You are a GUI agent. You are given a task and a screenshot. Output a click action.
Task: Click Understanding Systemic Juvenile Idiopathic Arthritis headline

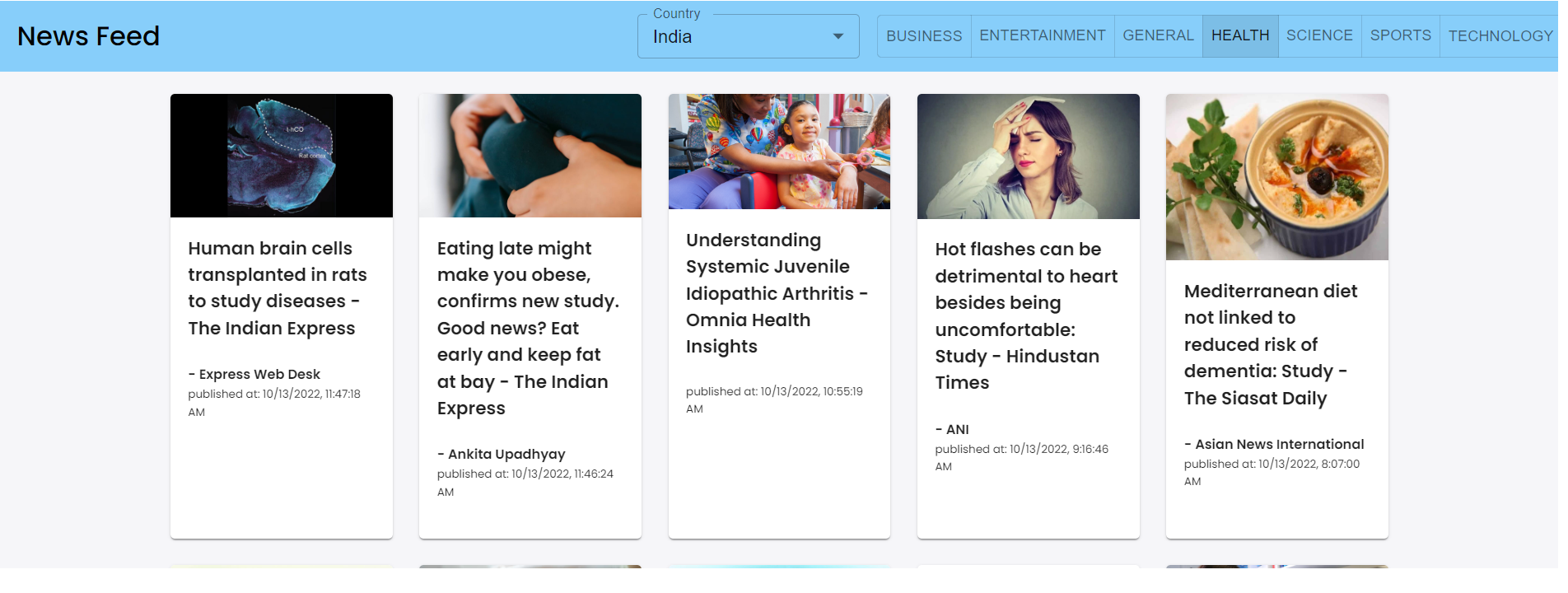click(777, 293)
